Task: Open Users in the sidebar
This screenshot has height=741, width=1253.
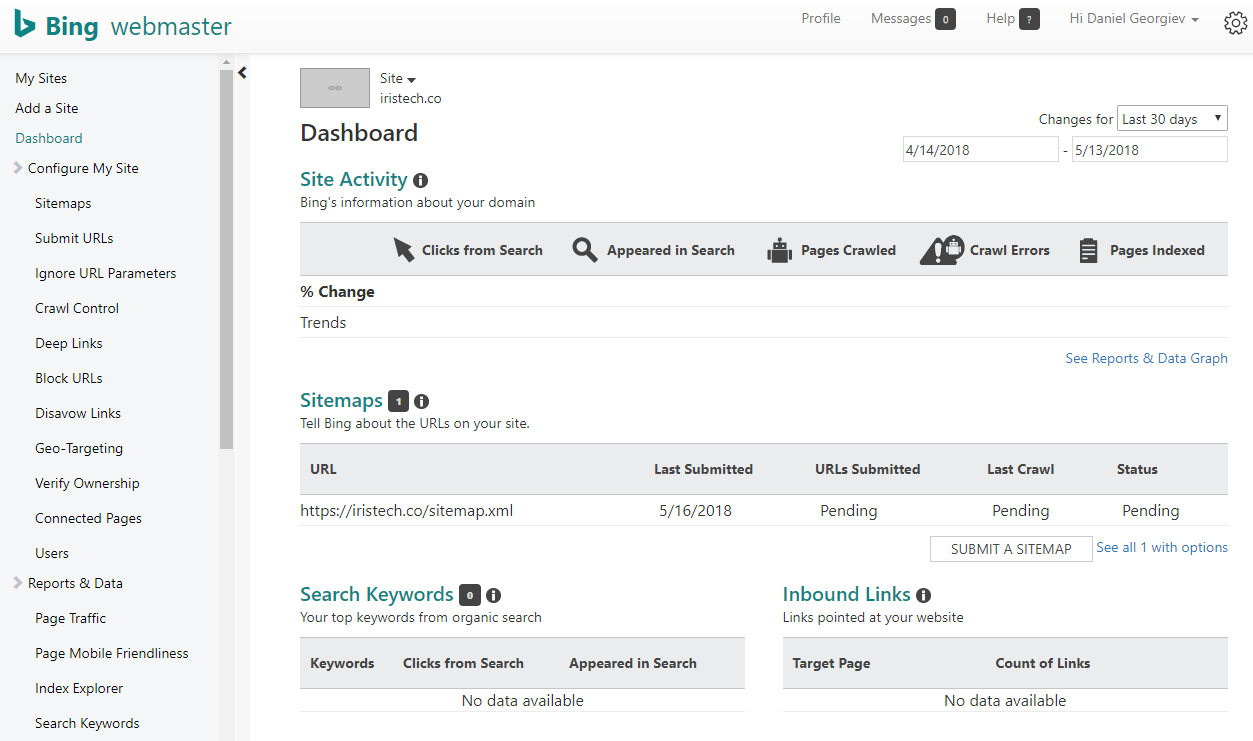Action: click(52, 553)
